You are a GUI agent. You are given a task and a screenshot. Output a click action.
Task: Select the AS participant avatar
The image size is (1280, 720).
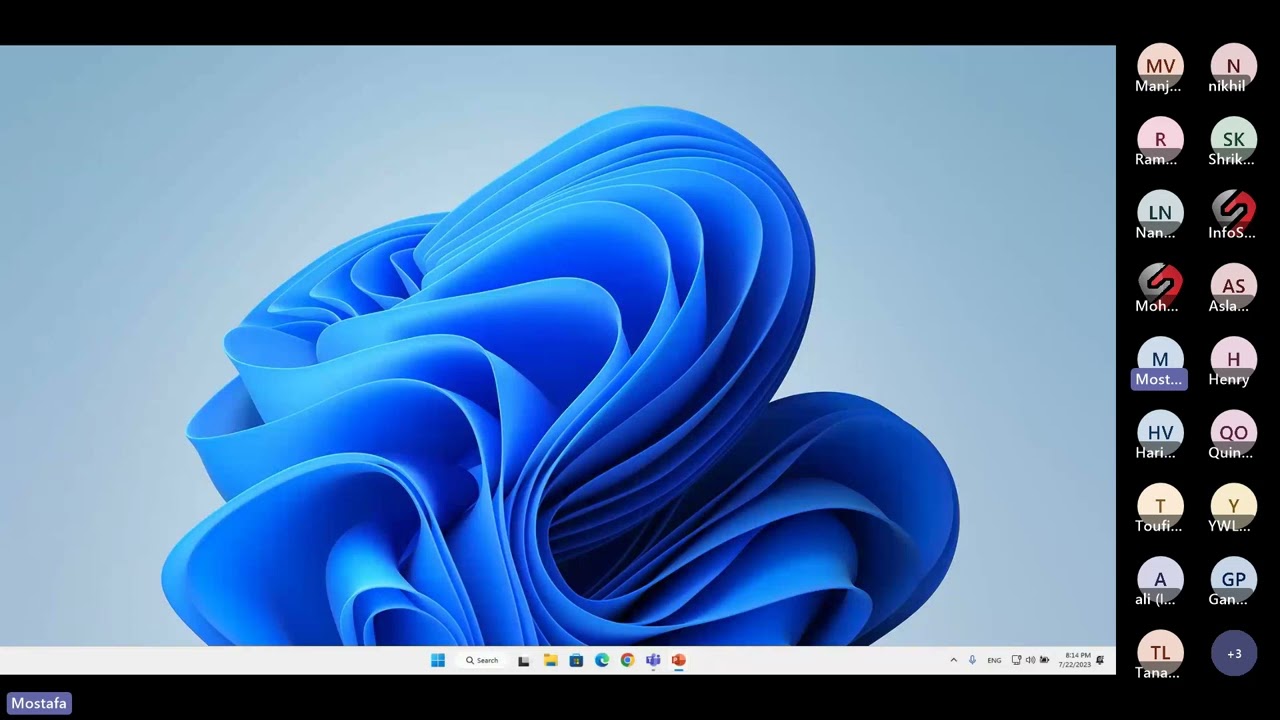tap(1233, 286)
